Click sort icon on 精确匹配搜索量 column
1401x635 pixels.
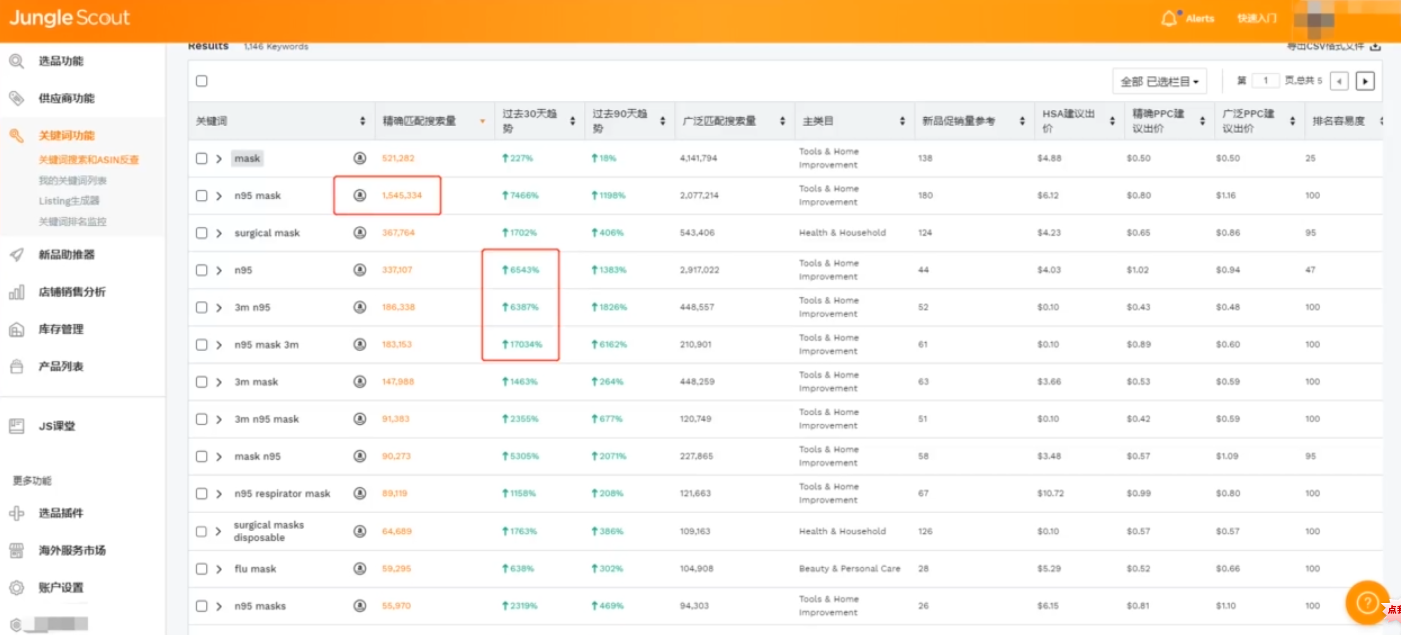click(x=482, y=121)
